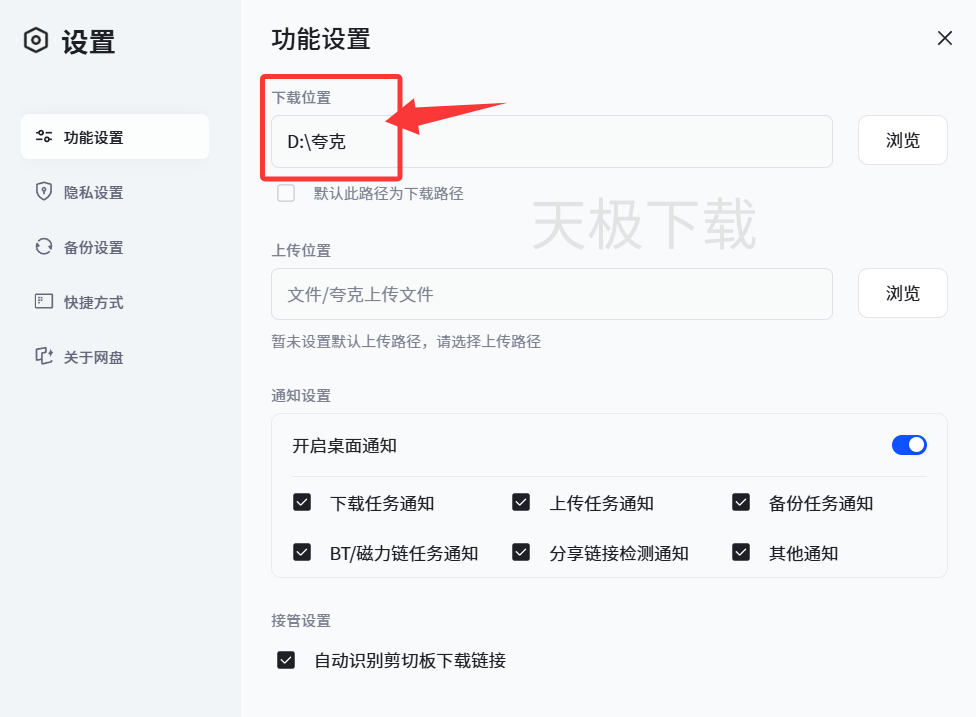Turn off 开启桌面通知 switch
This screenshot has height=717, width=976.
coord(909,445)
